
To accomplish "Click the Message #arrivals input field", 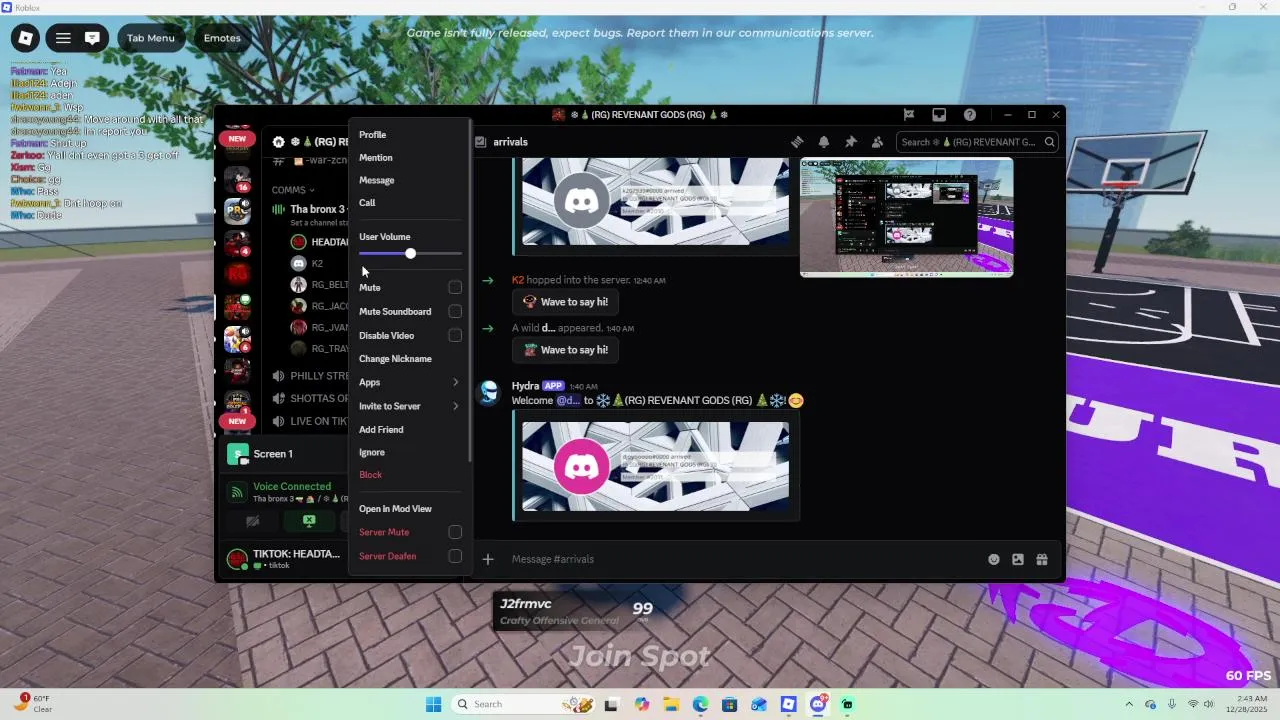I will [x=740, y=560].
